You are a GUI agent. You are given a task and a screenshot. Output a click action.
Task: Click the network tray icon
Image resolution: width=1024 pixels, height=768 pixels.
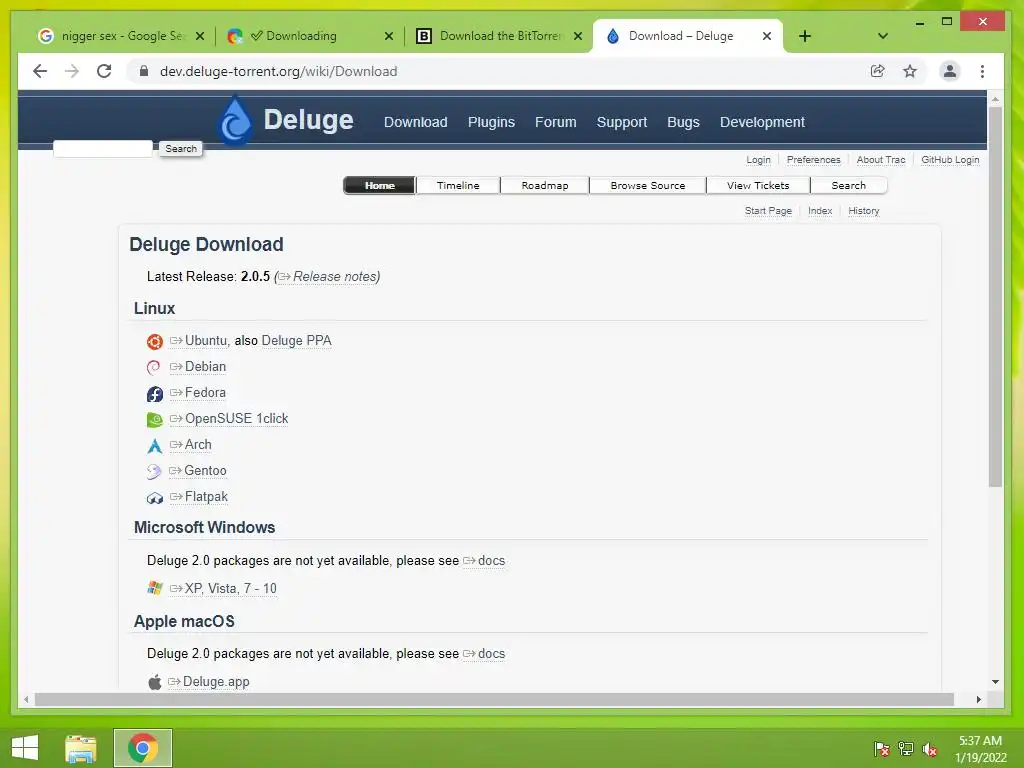pyautogui.click(x=906, y=749)
